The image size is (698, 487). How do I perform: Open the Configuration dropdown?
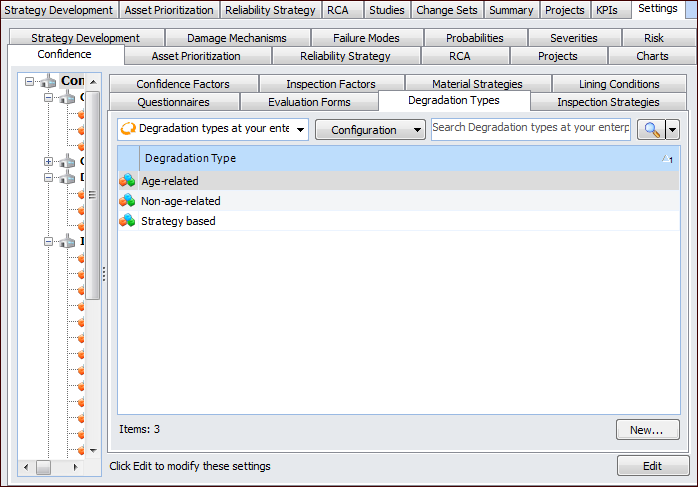pos(370,130)
